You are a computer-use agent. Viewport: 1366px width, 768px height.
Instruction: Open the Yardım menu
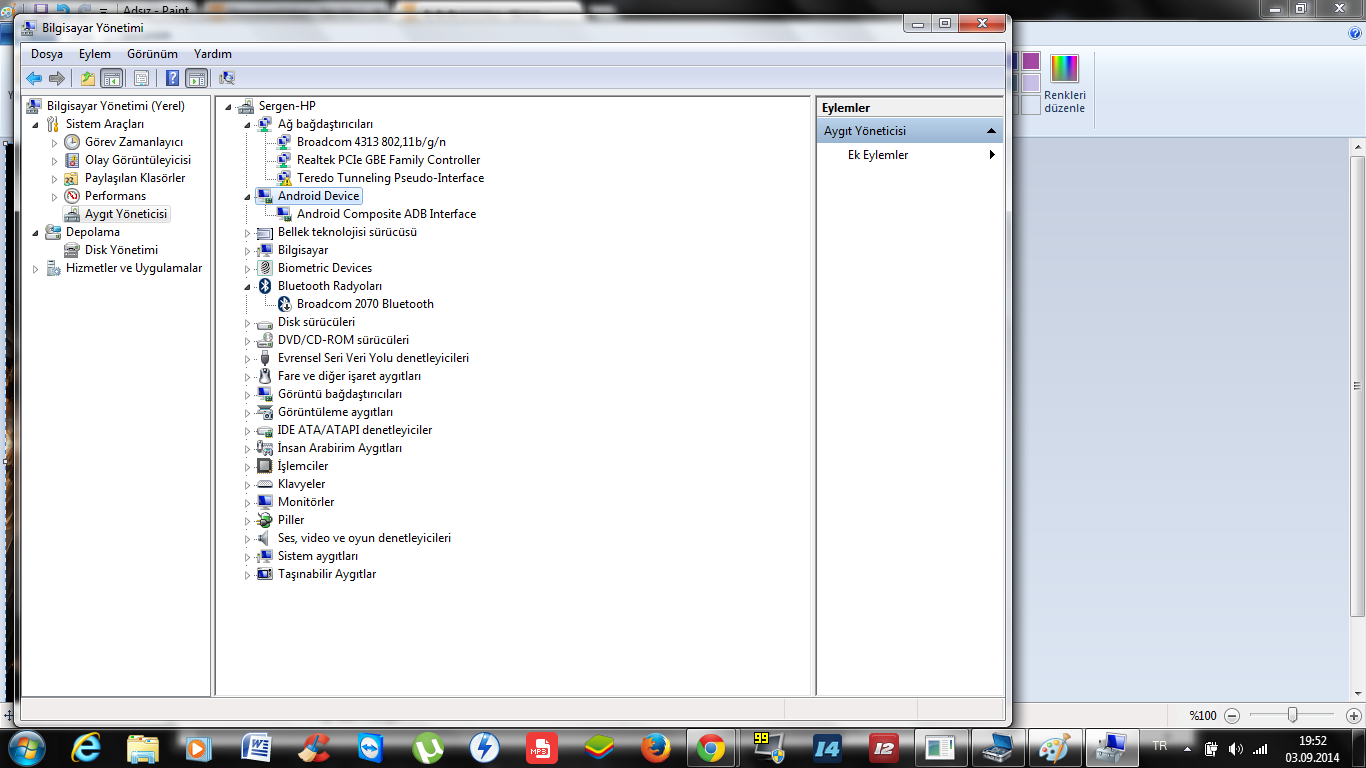[x=213, y=54]
